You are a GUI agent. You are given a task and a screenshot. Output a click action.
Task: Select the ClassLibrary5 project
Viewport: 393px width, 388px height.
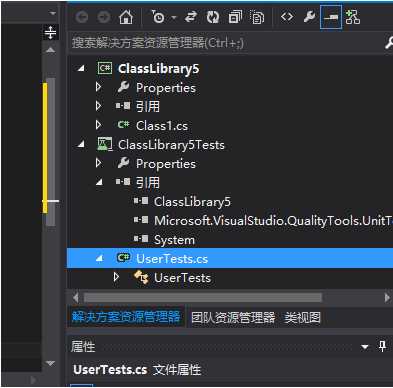pos(158,69)
